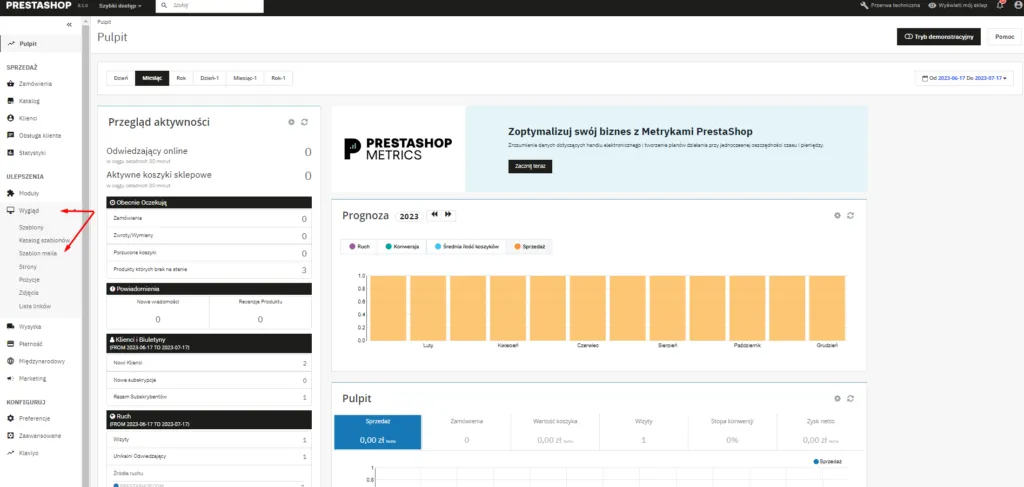This screenshot has height=487, width=1024.
Task: Open Szablon maila in the sidebar
Action: tap(38, 253)
